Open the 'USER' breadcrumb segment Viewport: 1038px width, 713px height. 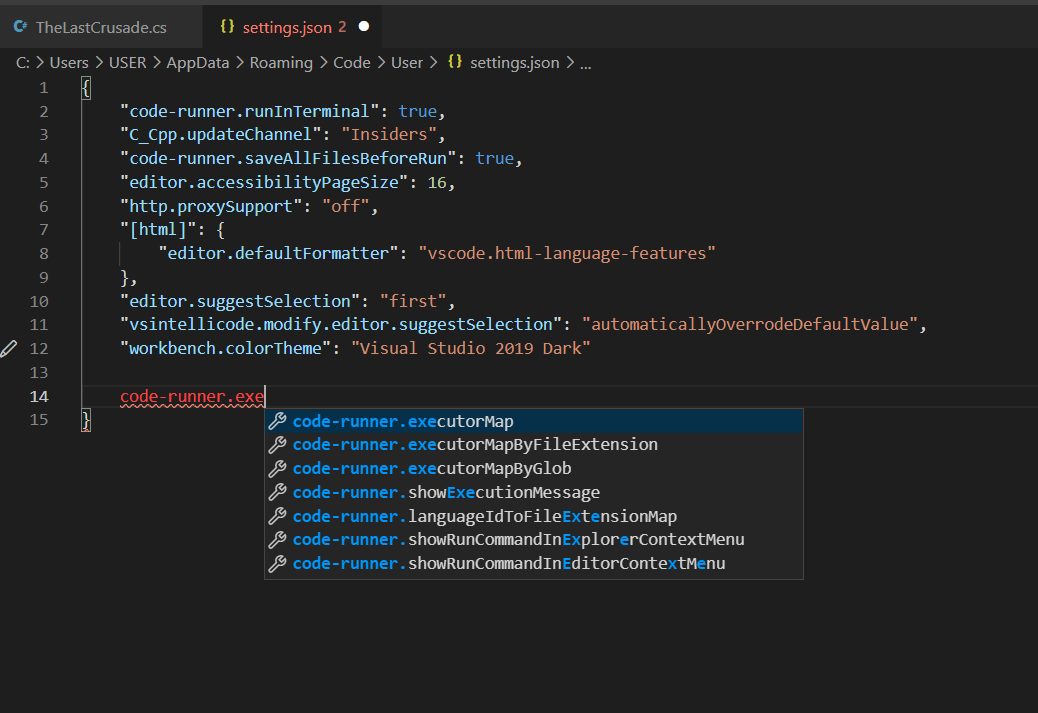[127, 63]
